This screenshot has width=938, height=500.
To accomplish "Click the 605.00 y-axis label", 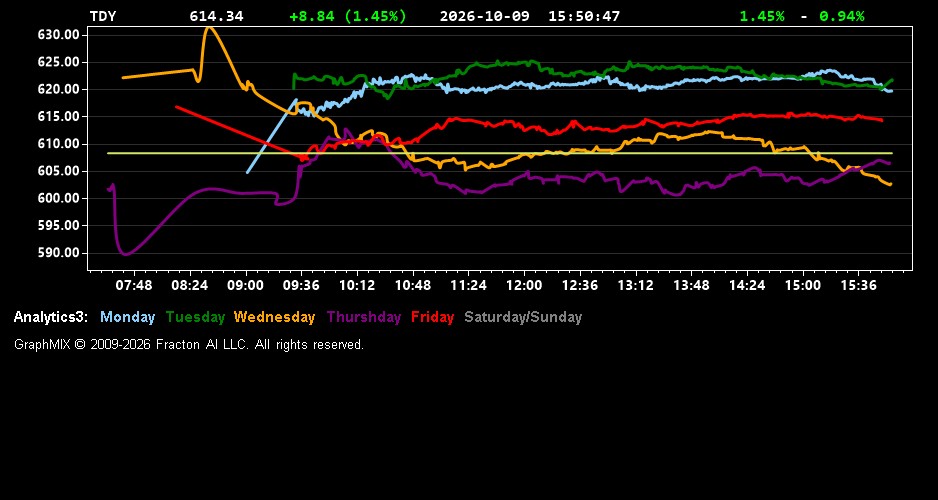I will pos(59,171).
